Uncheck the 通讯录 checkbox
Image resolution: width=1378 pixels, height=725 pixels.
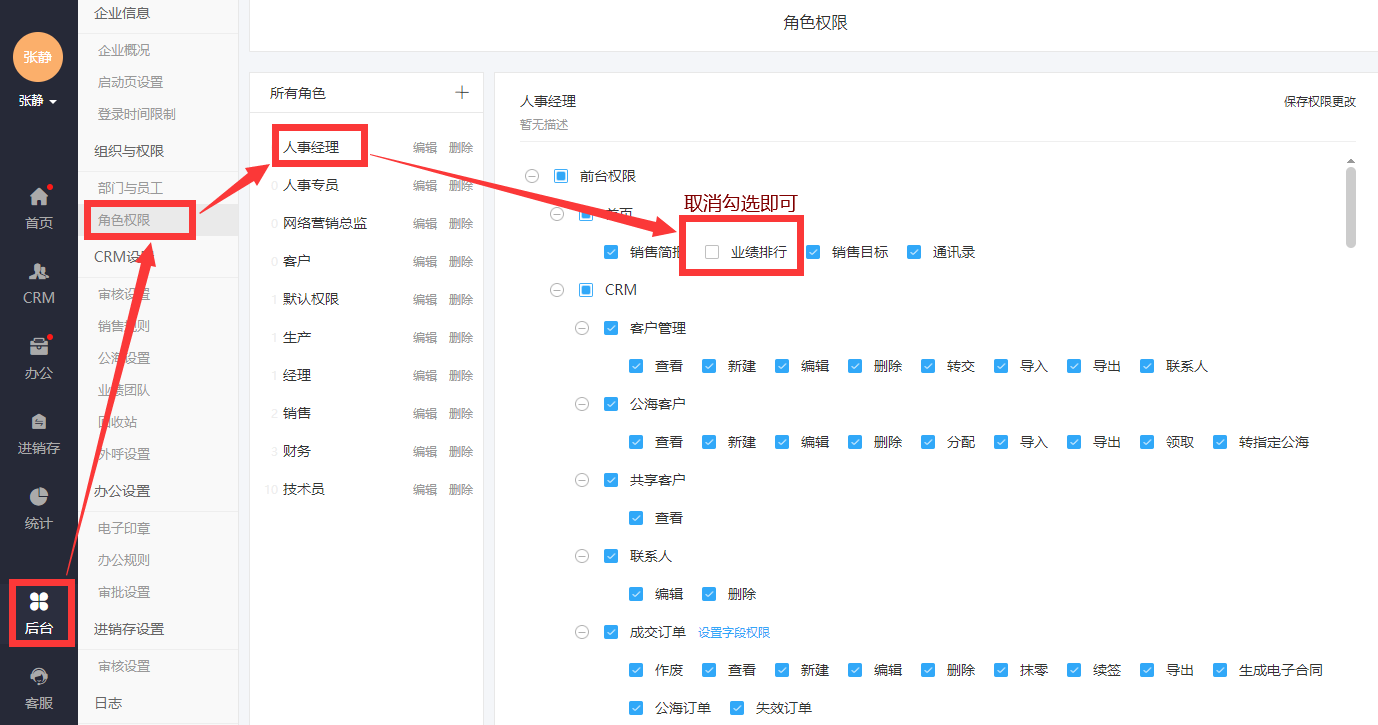(914, 252)
